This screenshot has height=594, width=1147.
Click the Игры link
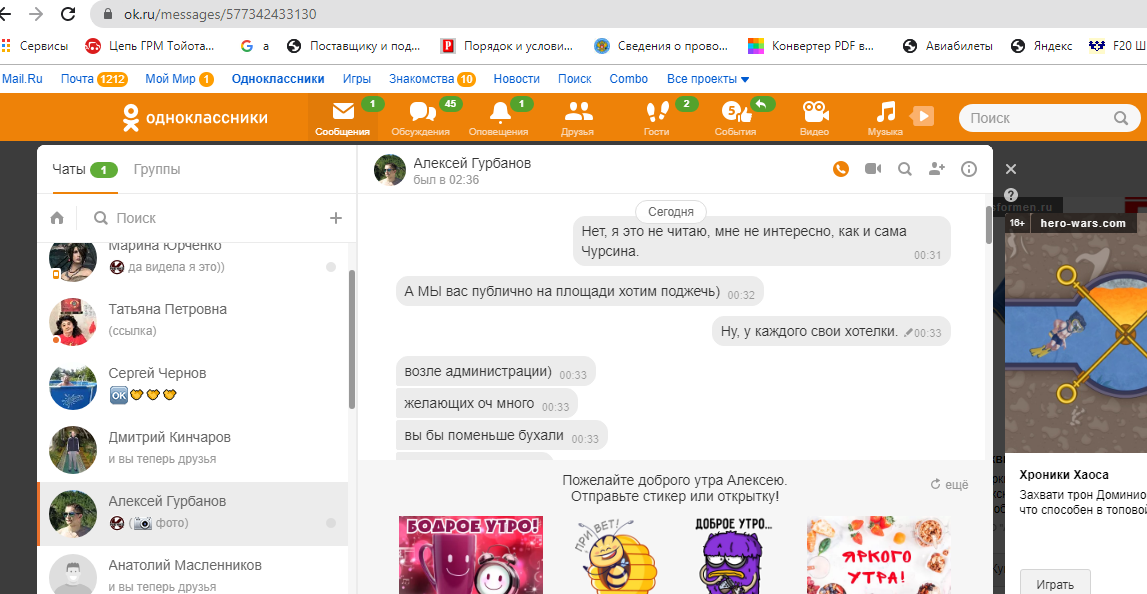tap(357, 79)
